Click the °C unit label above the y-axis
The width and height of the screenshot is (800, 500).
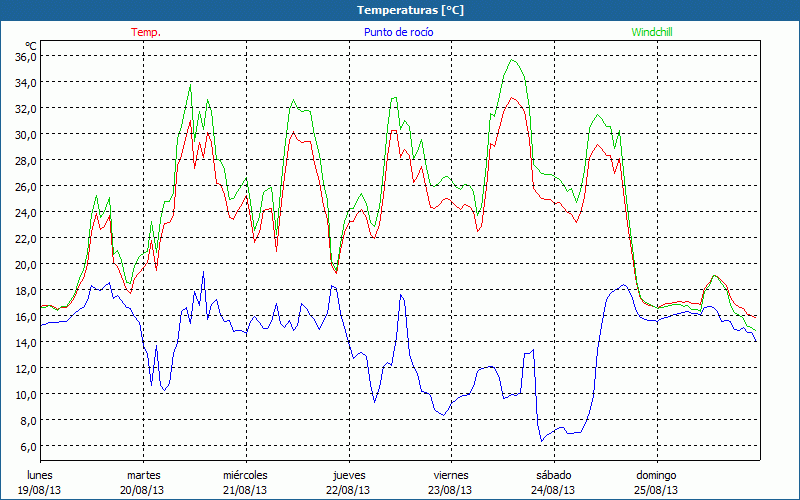point(31,45)
